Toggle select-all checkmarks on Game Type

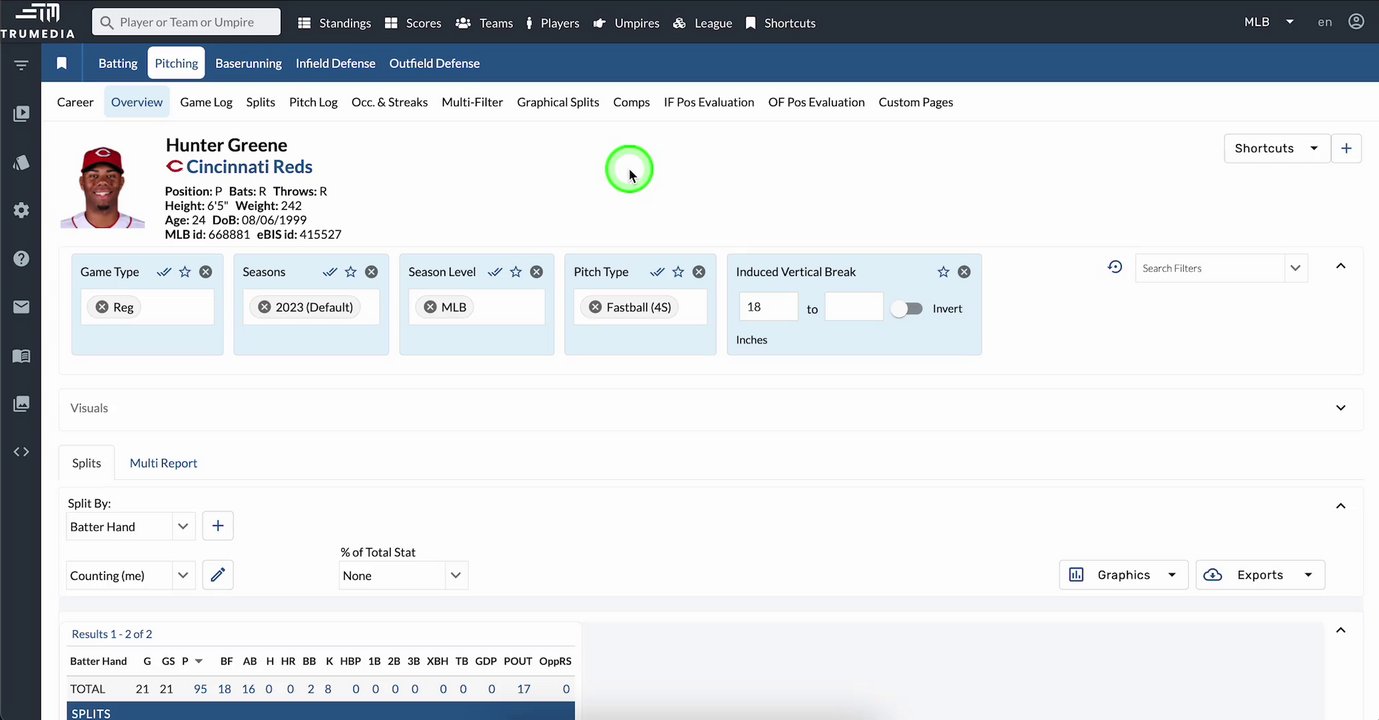tap(164, 272)
